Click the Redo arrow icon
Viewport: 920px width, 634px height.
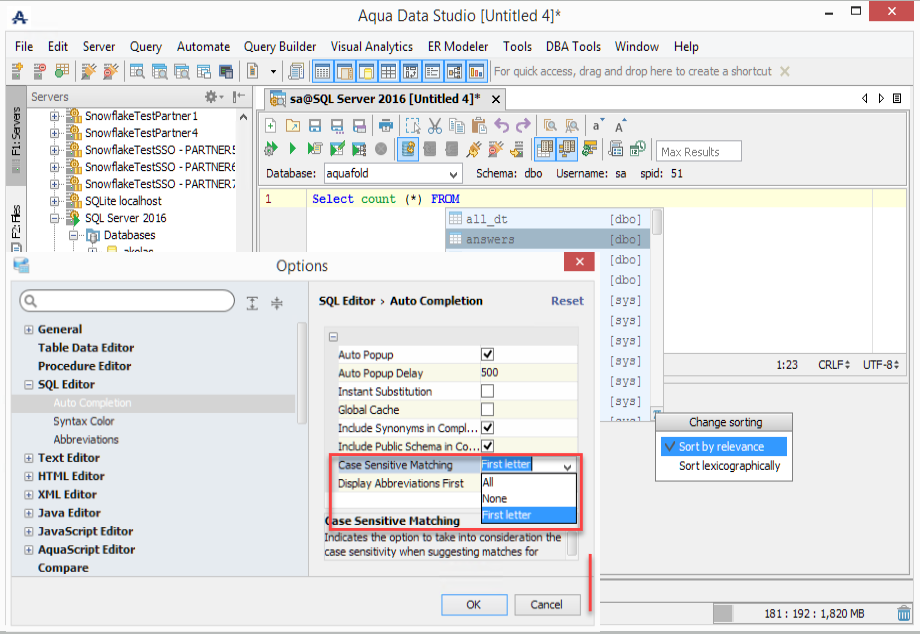click(522, 125)
